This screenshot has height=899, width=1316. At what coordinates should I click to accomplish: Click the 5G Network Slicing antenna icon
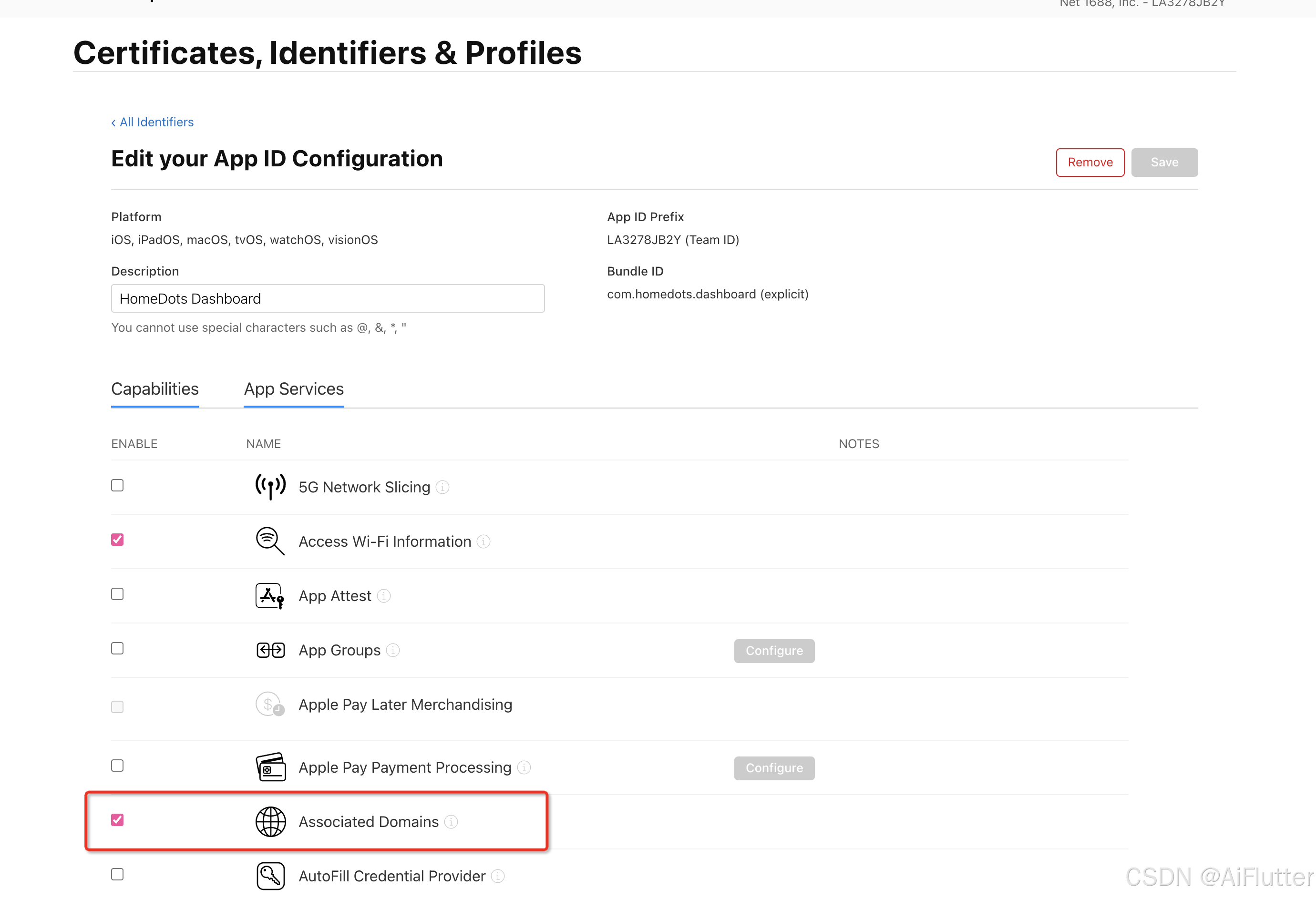click(270, 486)
